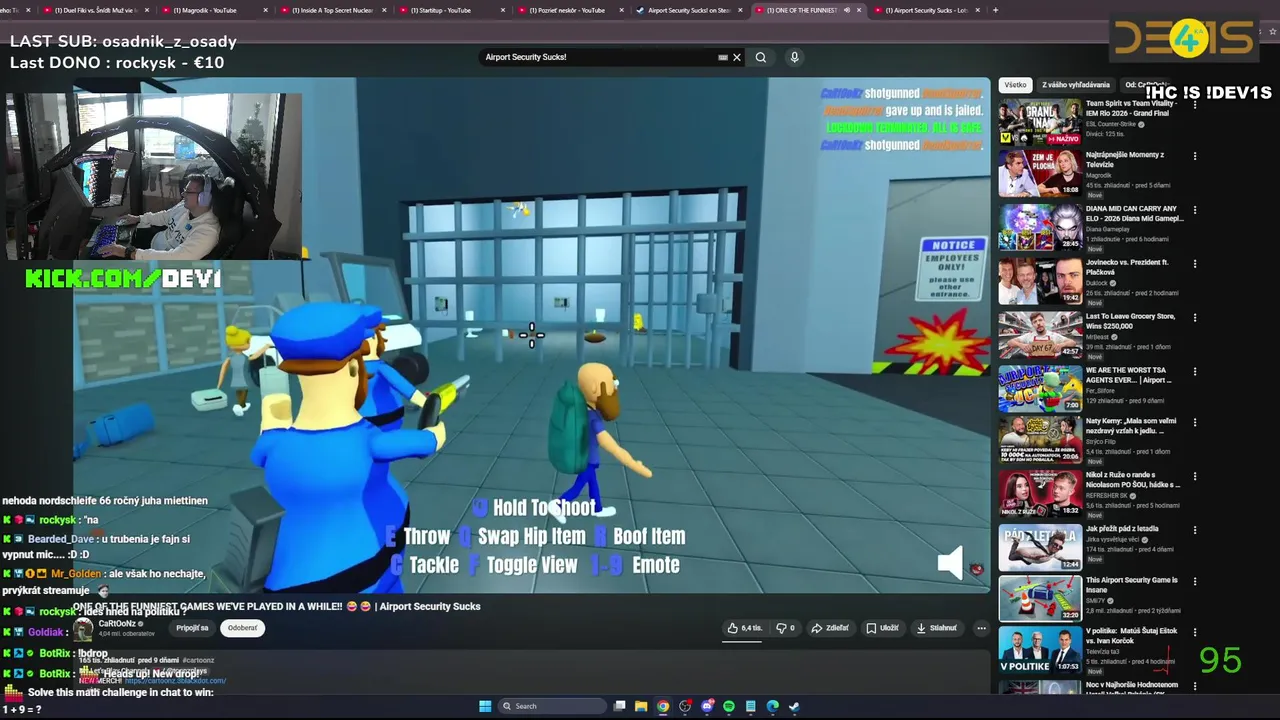This screenshot has width=1280, height=720.
Task: Share video with Zdieľať button
Action: pos(830,628)
